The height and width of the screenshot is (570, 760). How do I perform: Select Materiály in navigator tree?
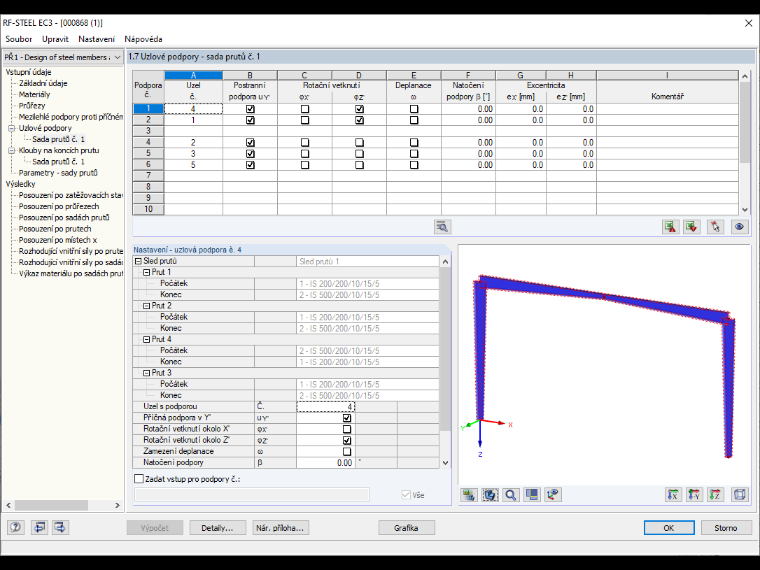tap(34, 95)
